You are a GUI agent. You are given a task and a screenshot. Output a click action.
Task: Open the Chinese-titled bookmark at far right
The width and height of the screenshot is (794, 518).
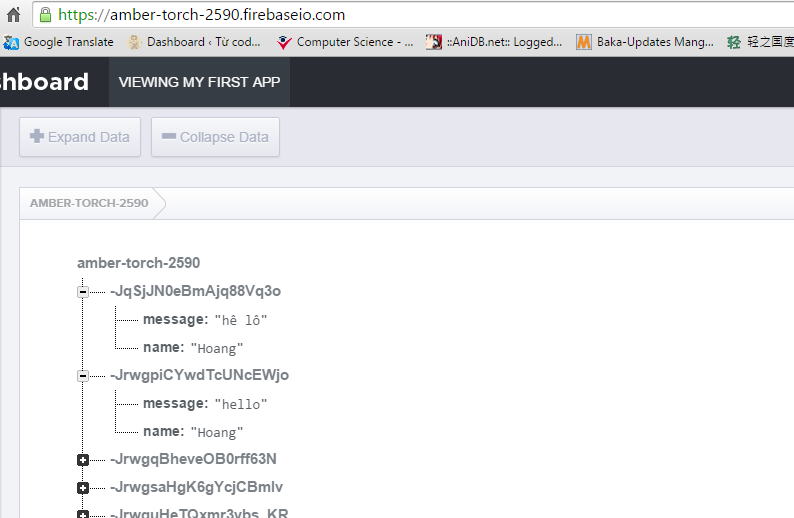click(759, 42)
